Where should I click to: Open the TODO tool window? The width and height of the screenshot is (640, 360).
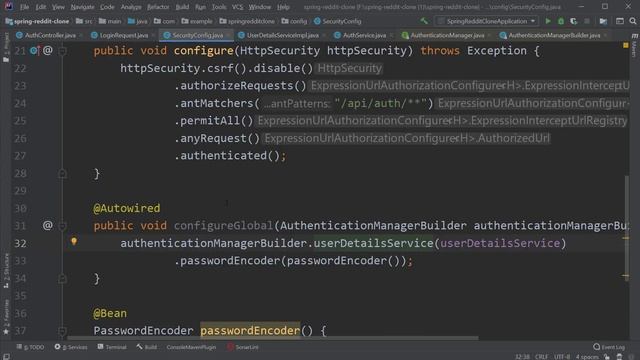(30, 347)
